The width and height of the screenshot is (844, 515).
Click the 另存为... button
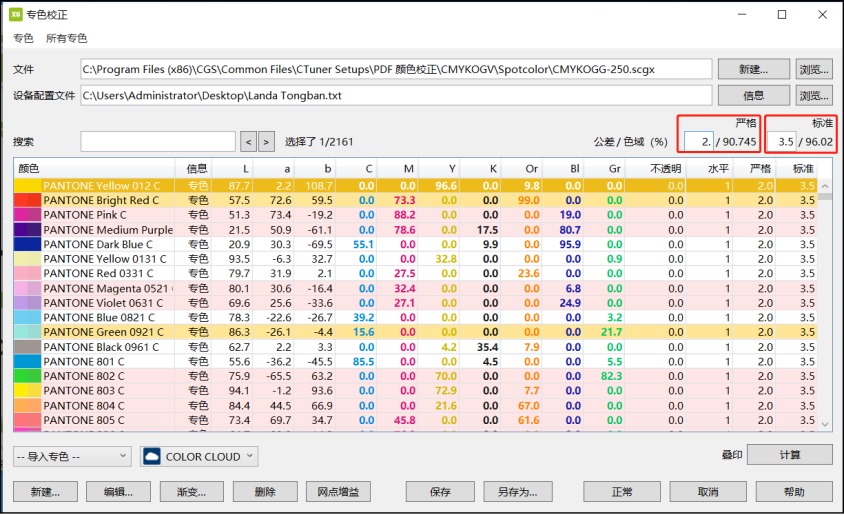518,492
